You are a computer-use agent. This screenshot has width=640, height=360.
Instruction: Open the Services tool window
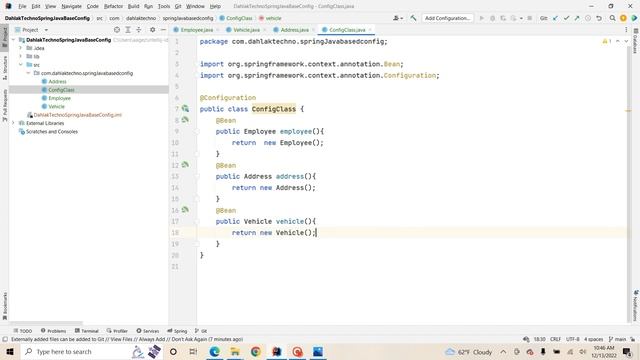click(x=148, y=331)
